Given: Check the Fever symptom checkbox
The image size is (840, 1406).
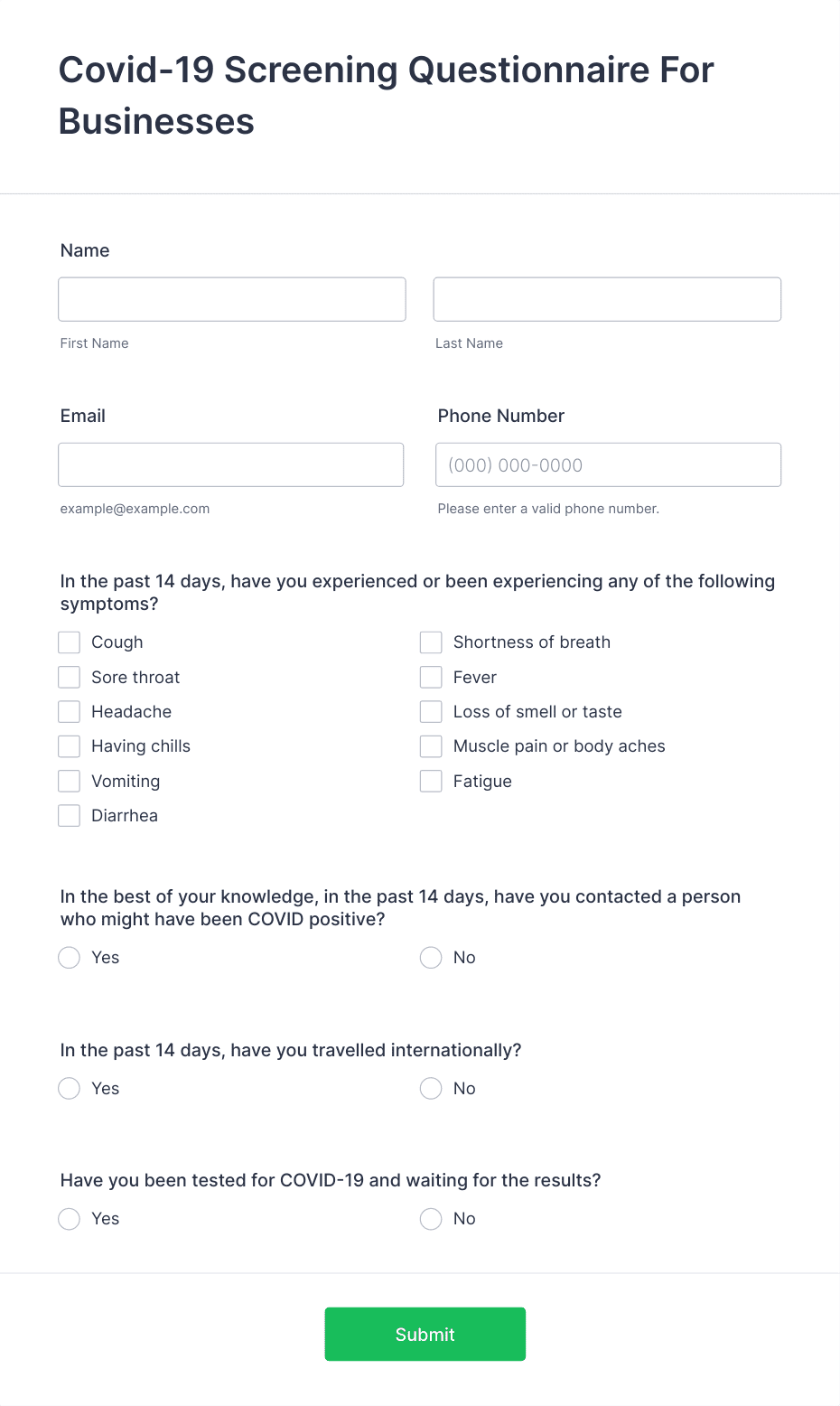Looking at the screenshot, I should coord(431,676).
